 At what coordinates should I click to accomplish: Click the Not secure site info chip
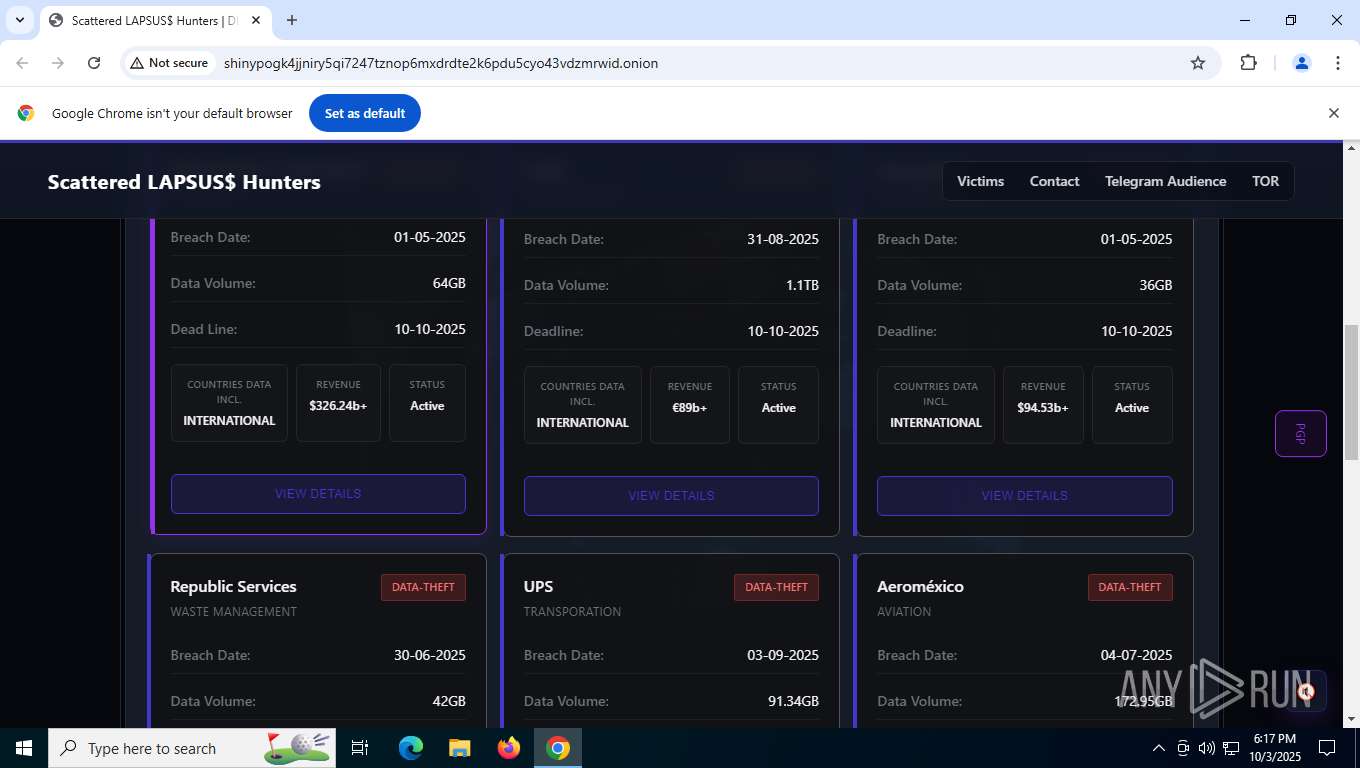(169, 63)
